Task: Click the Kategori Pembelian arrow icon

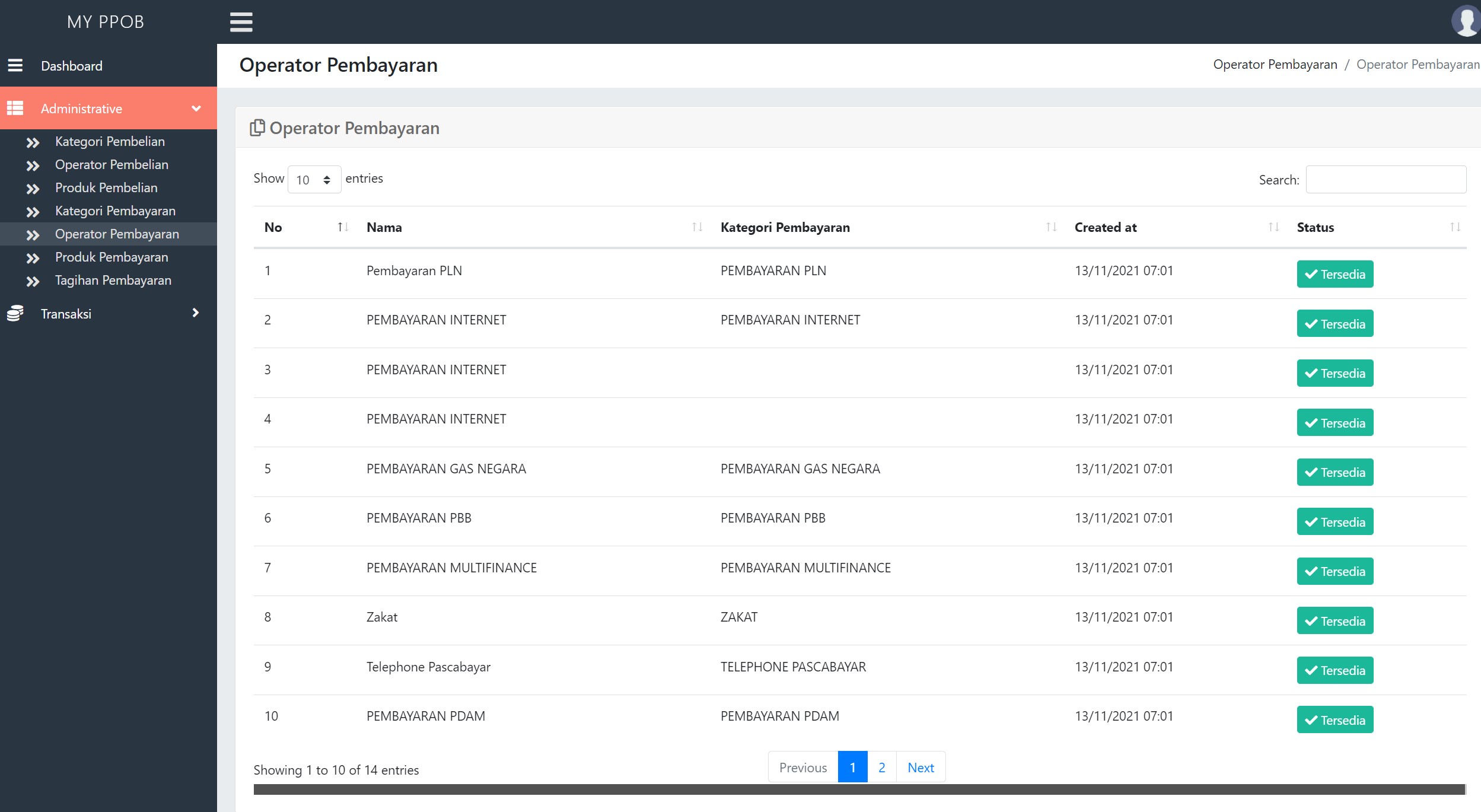Action: pos(33,140)
